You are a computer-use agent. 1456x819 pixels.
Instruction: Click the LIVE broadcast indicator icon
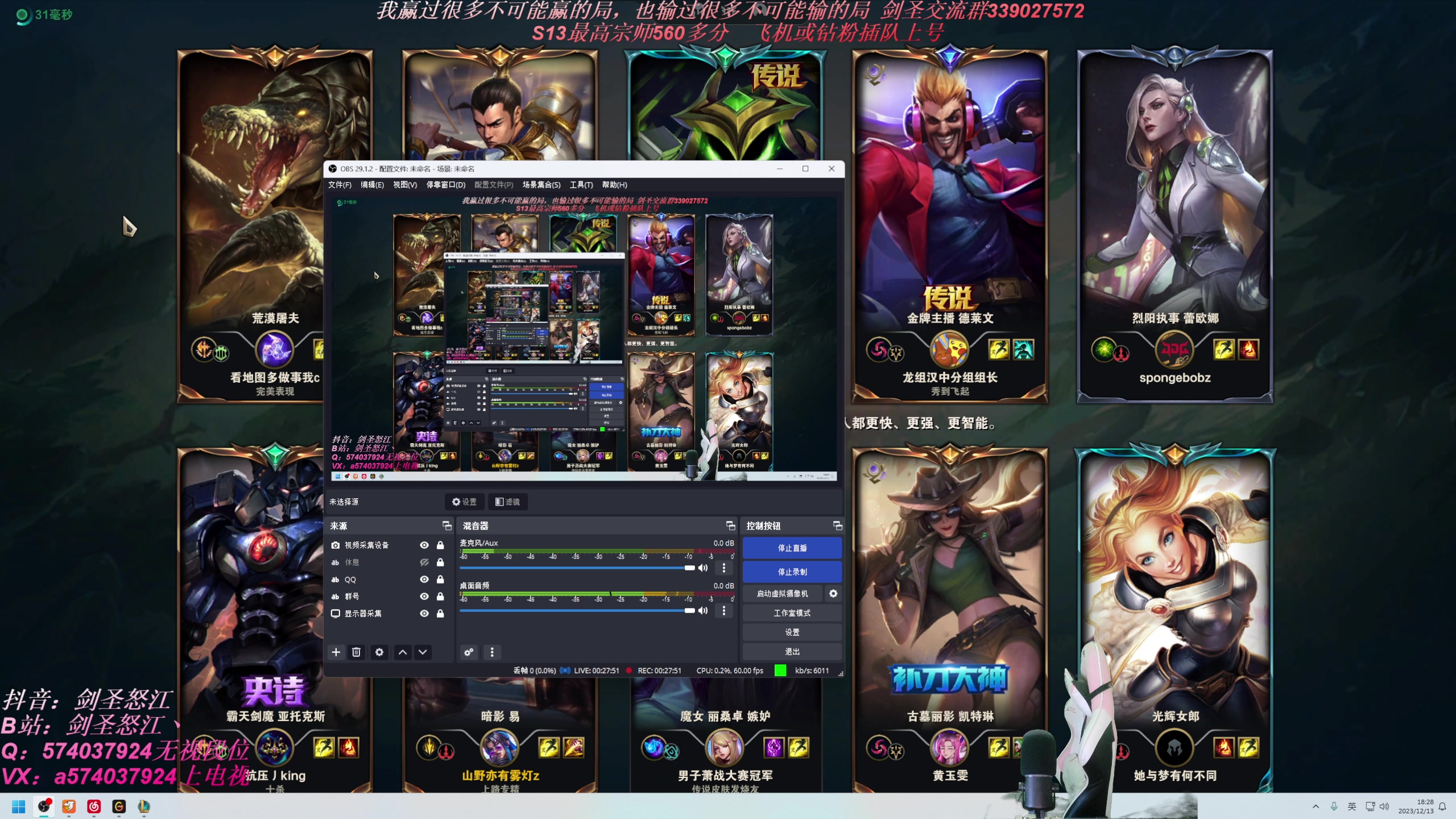[x=565, y=671]
